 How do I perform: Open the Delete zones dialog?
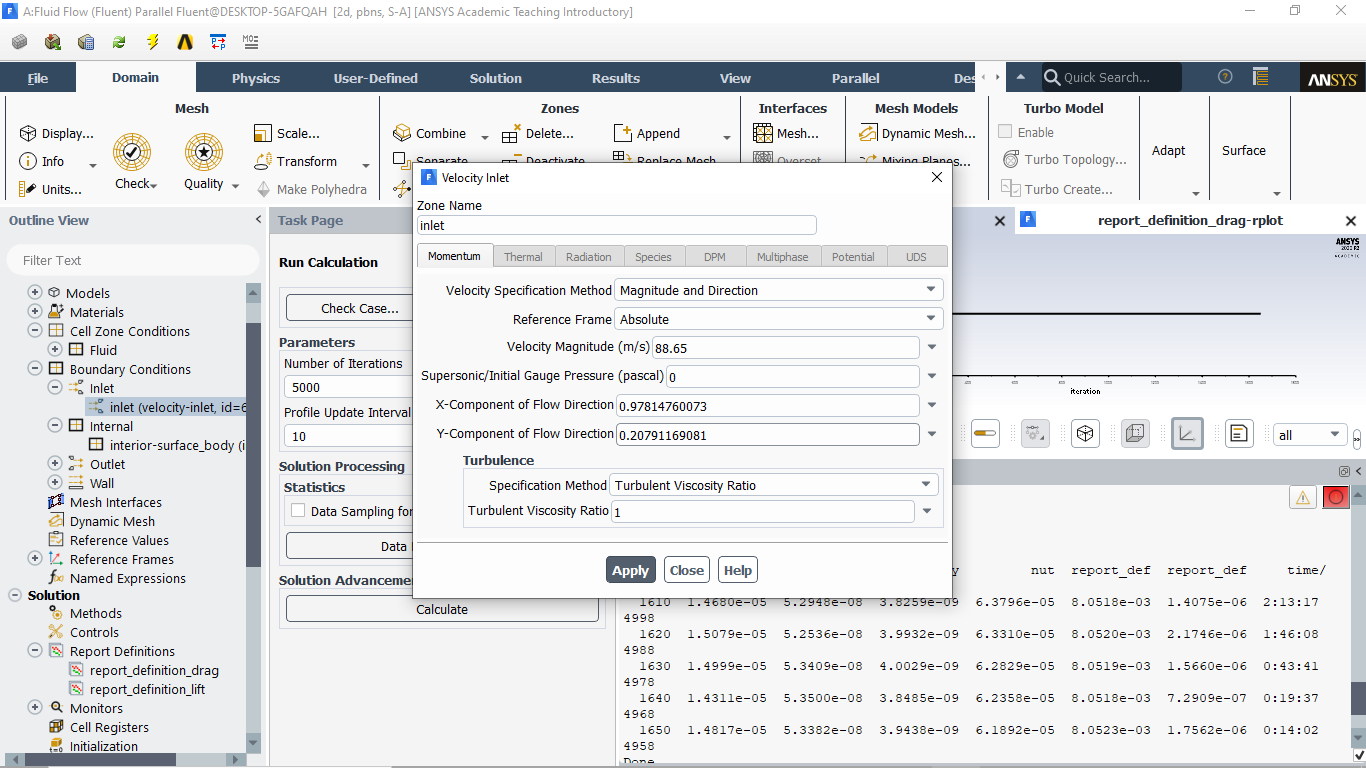coord(538,134)
